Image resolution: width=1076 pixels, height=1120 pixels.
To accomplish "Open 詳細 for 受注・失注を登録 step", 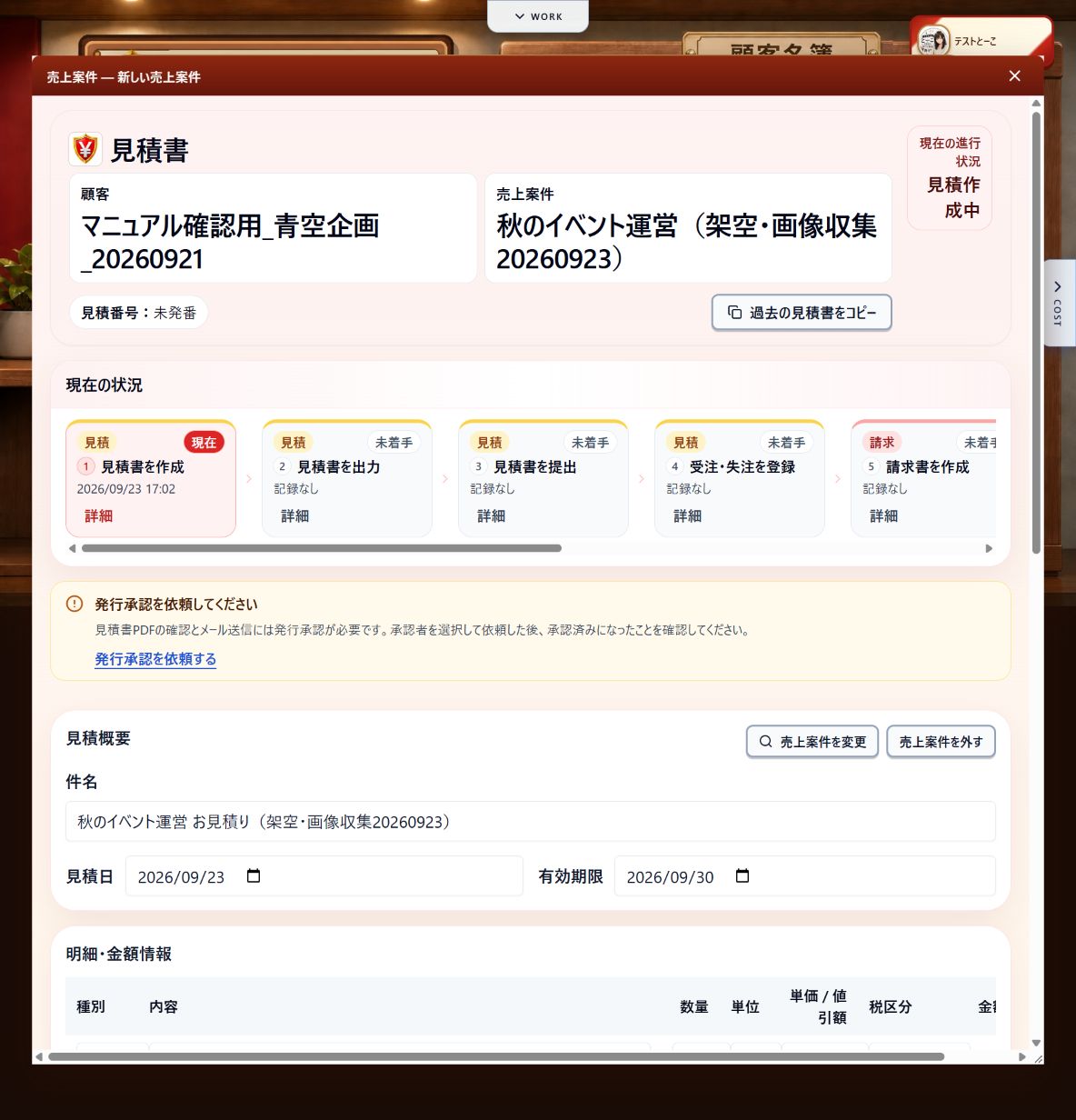I will [688, 515].
